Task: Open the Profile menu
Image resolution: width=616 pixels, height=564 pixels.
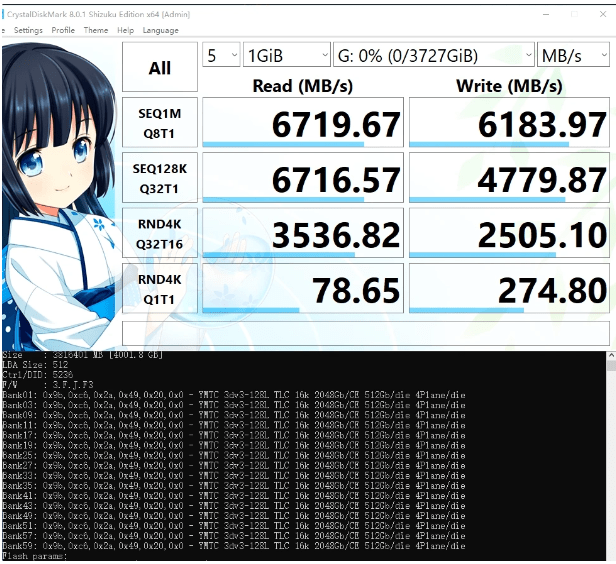Action: (x=63, y=30)
